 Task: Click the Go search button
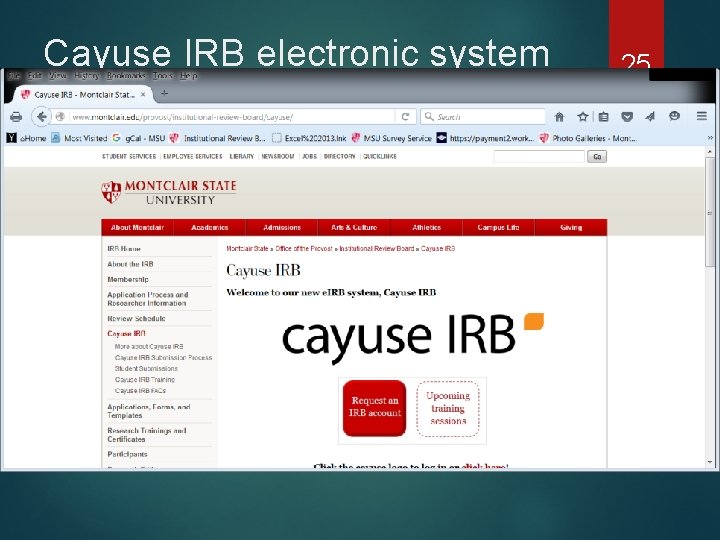597,157
